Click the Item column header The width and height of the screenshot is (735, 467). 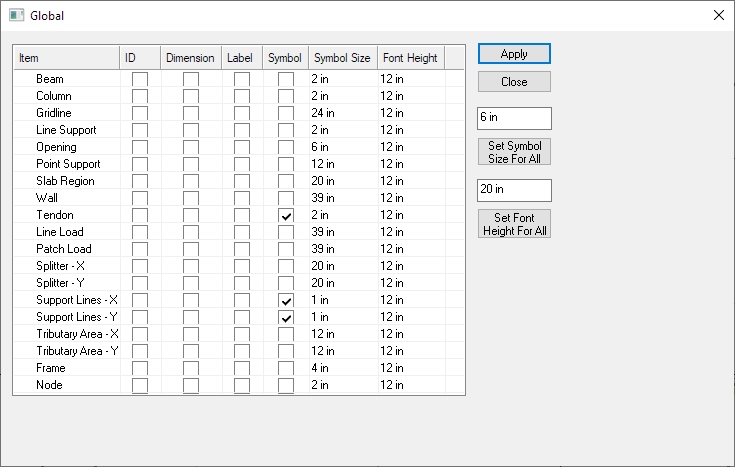point(66,58)
